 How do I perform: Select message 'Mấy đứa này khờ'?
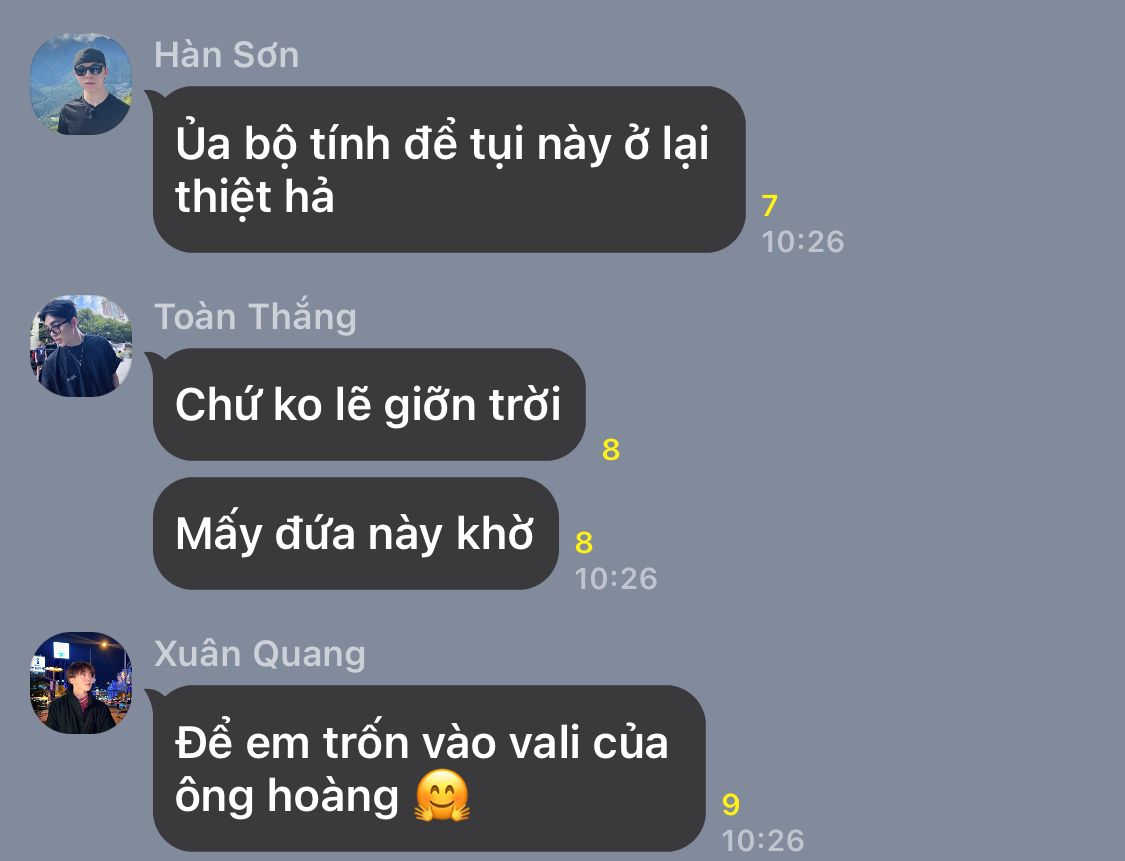[x=355, y=534]
